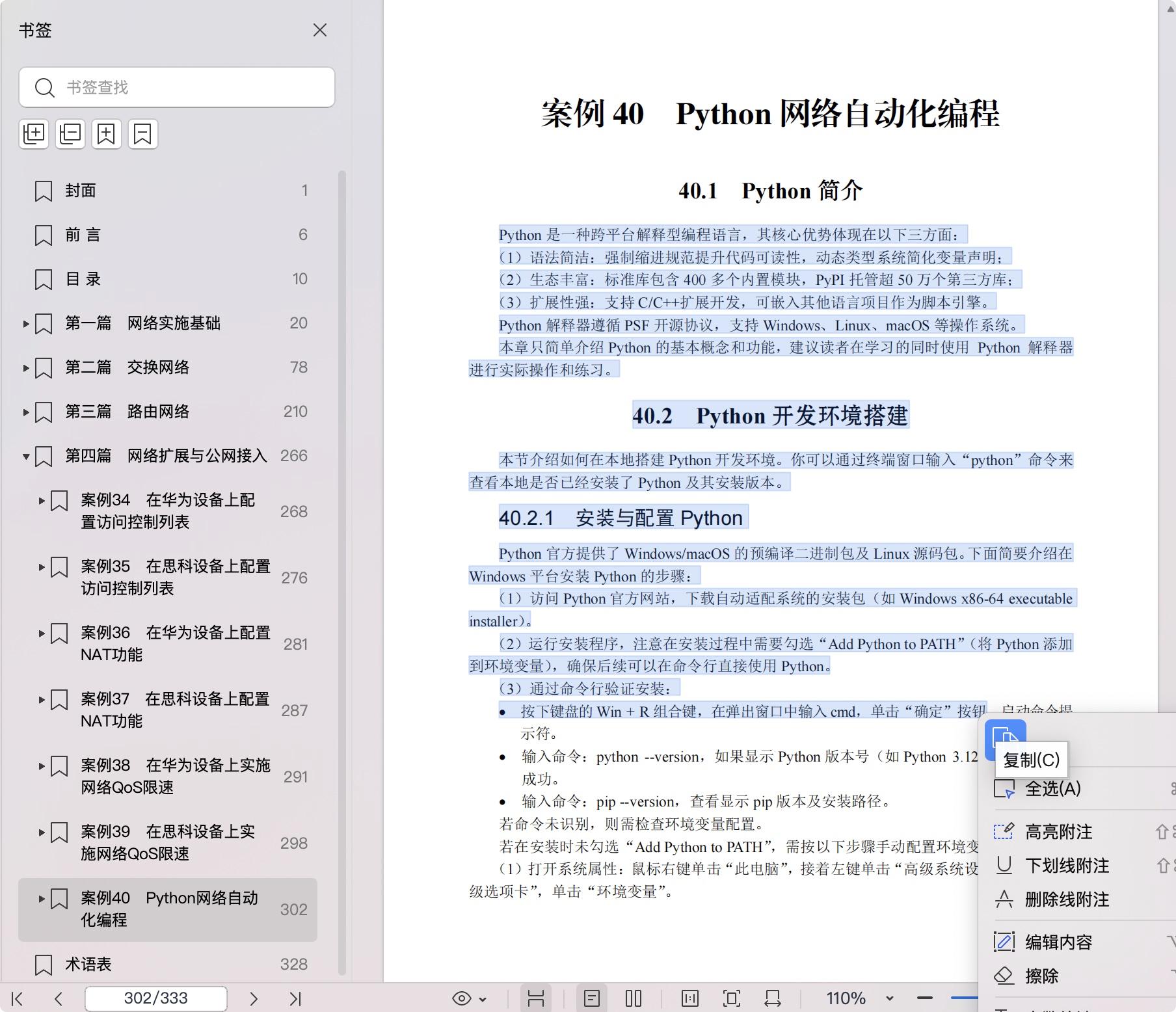The image size is (1176, 1012).
Task: Expand 案例35 bookmark entry
Action: coord(42,567)
